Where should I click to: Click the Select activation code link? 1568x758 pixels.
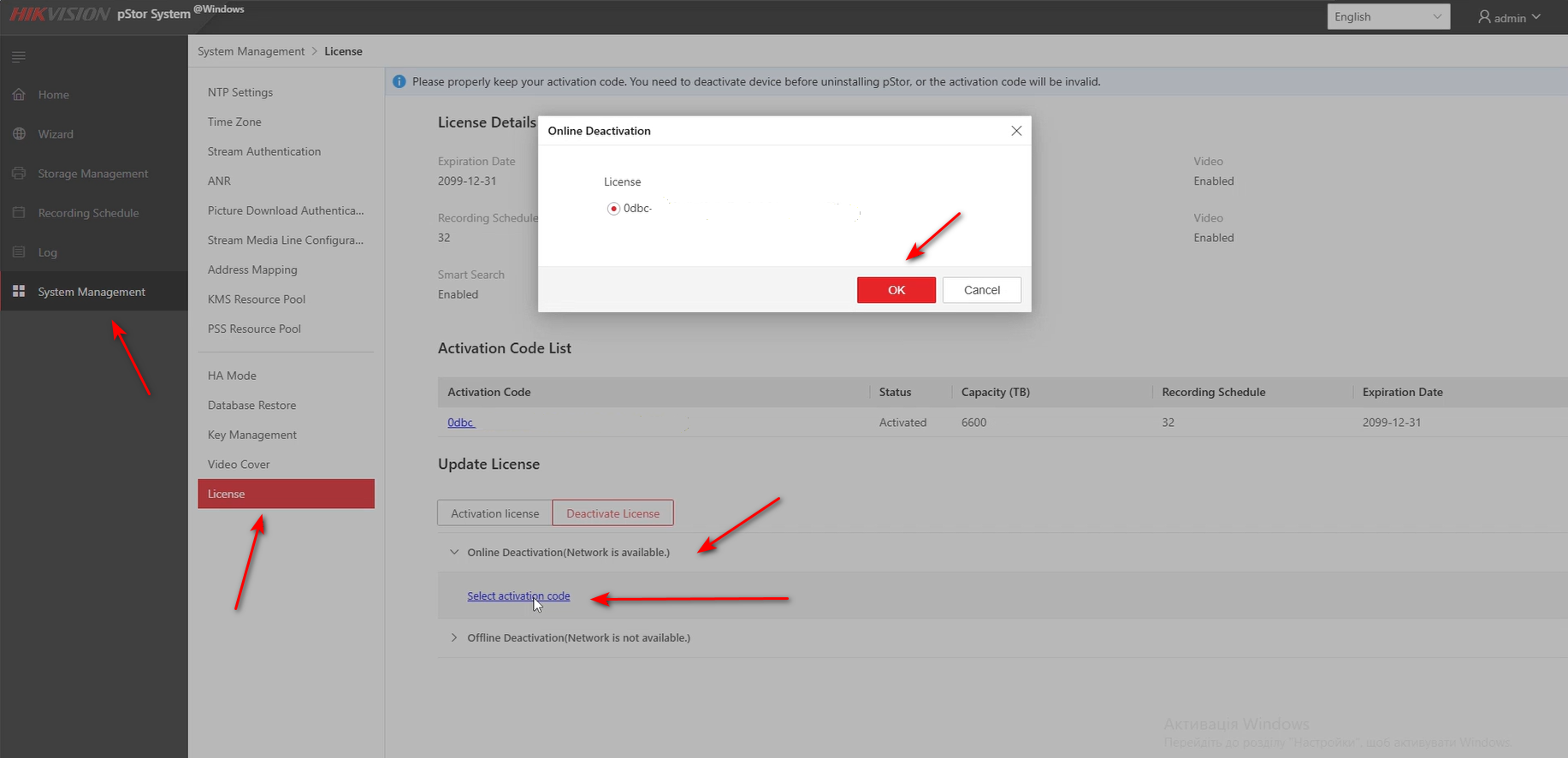(x=518, y=596)
